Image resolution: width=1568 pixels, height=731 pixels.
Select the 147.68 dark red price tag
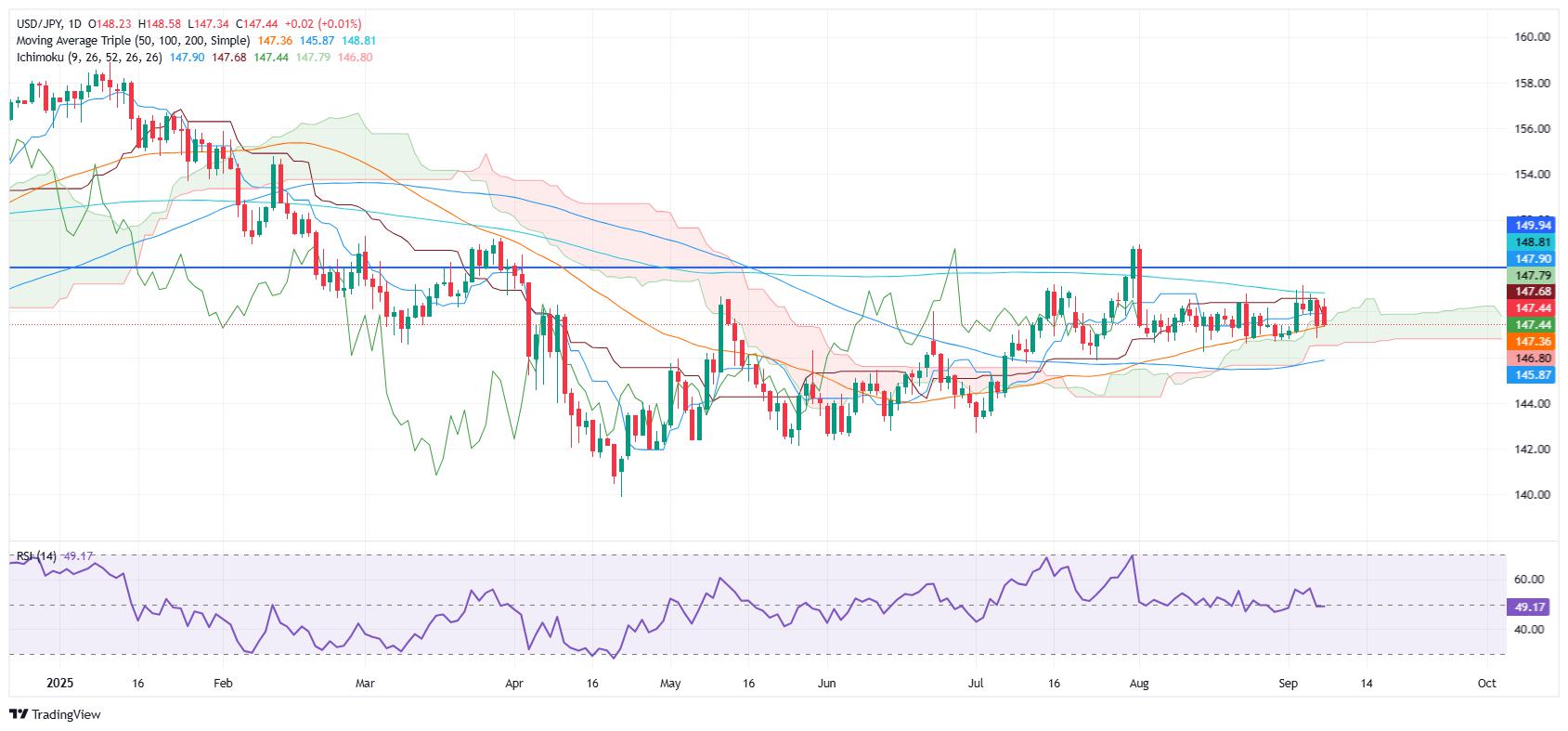[x=1533, y=292]
